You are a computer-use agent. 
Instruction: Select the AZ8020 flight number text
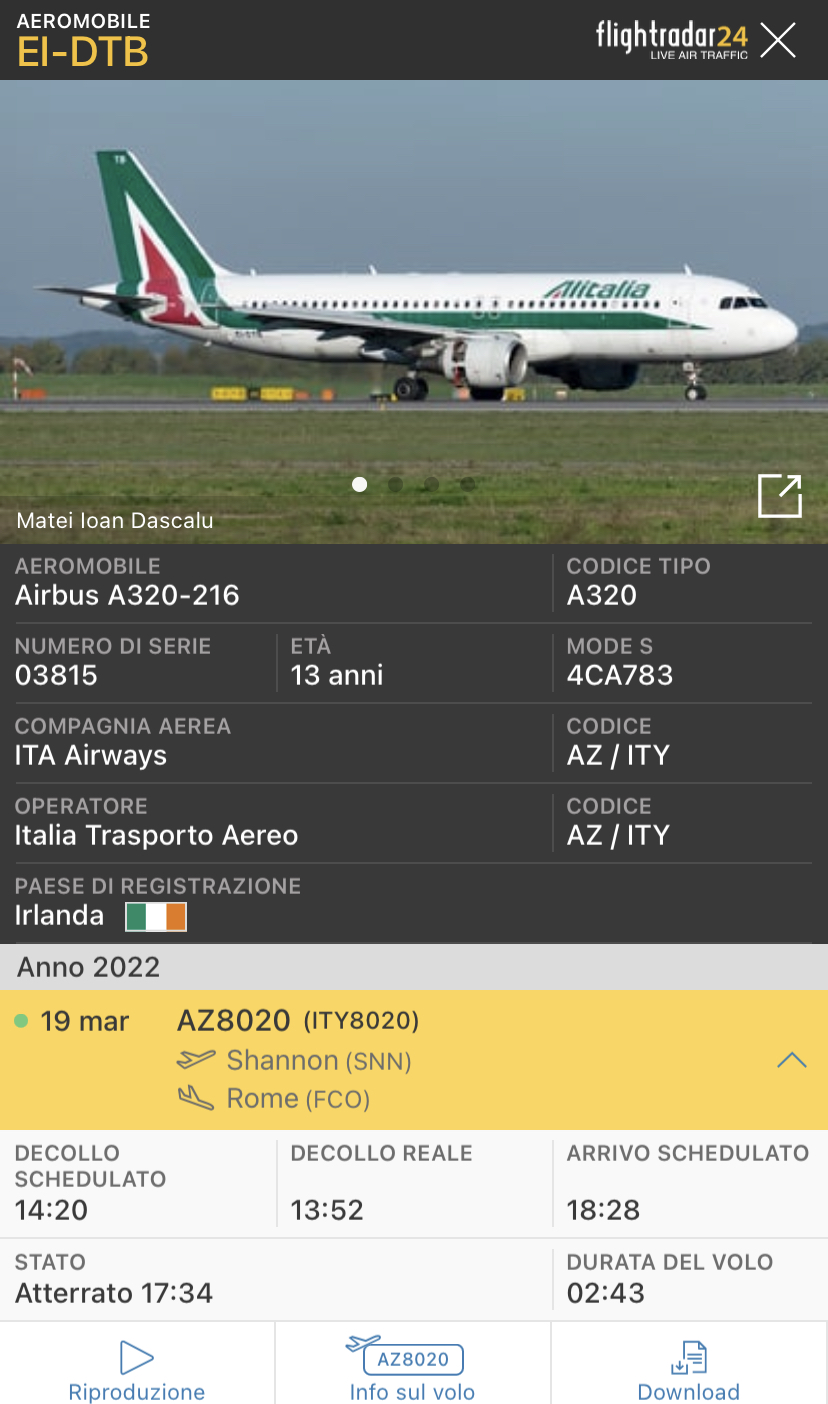point(234,1021)
